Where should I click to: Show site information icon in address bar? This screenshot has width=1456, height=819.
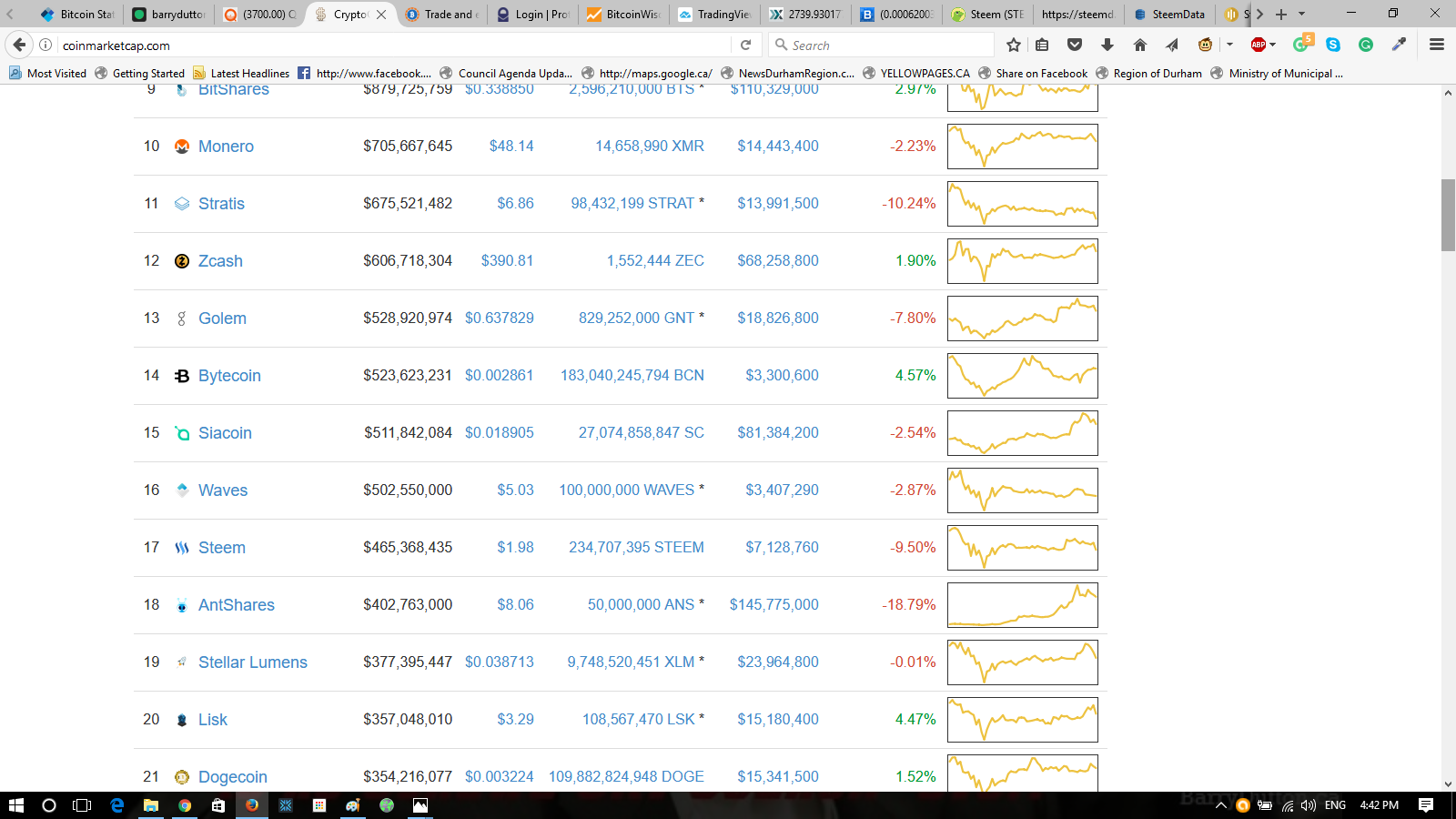coord(45,45)
